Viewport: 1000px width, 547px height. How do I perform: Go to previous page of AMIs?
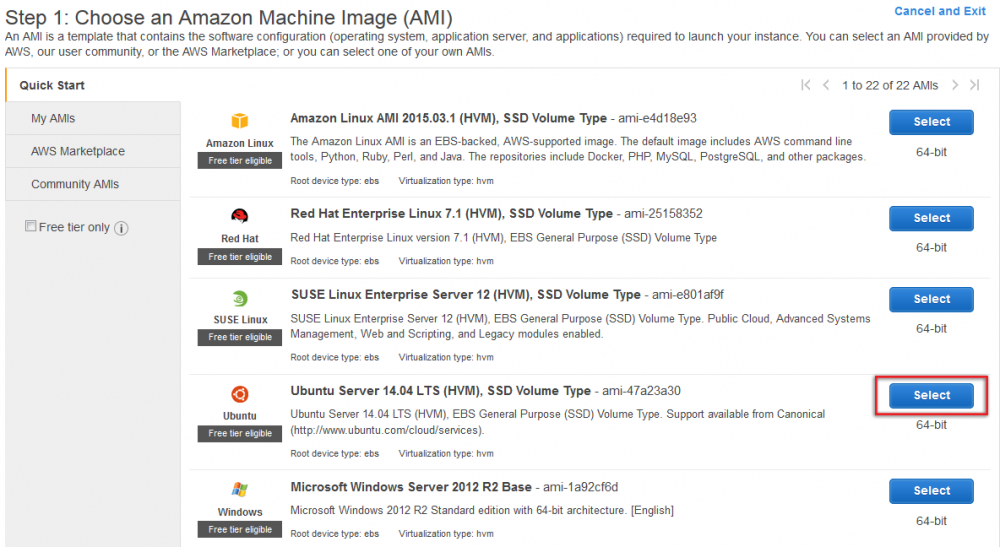click(x=826, y=85)
